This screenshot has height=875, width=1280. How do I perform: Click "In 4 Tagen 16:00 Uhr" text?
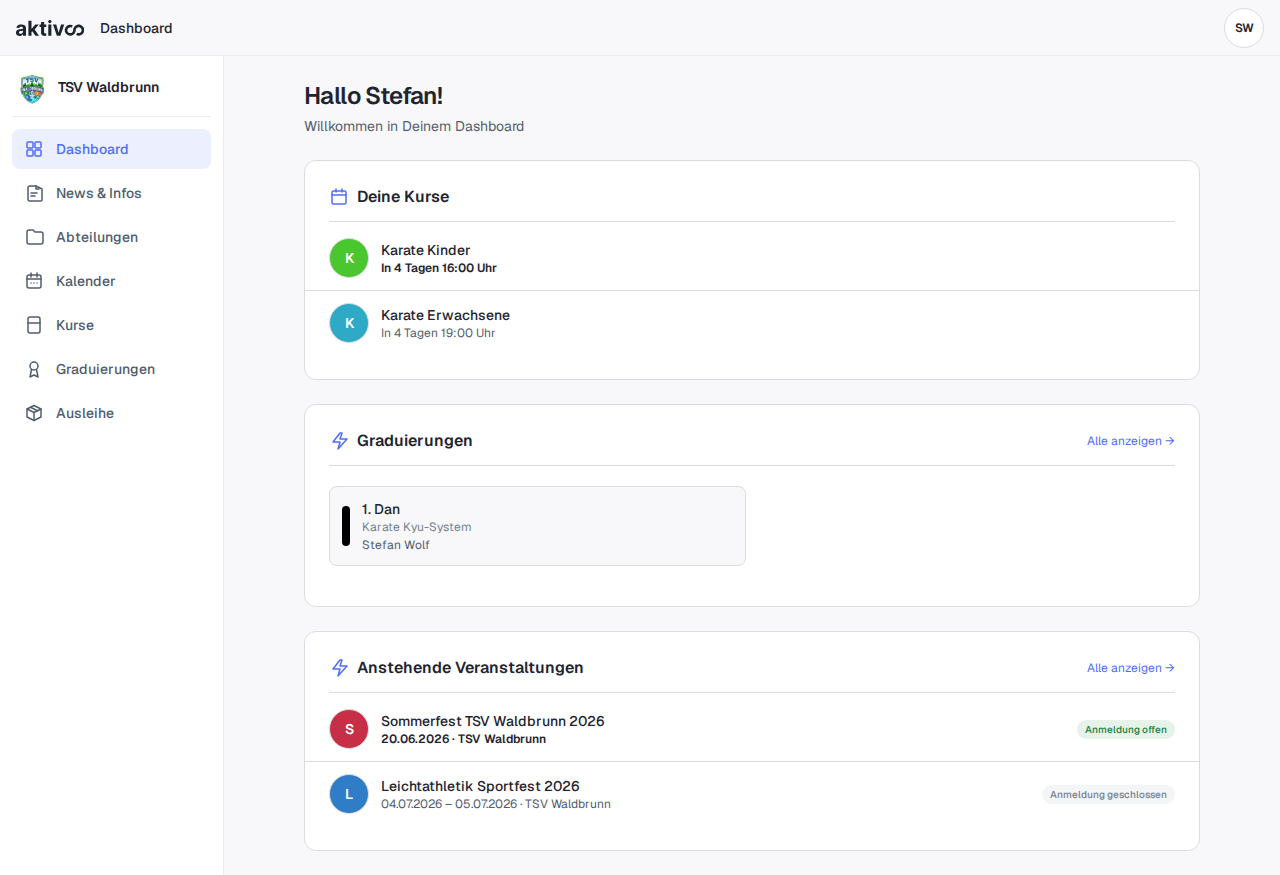coord(439,268)
